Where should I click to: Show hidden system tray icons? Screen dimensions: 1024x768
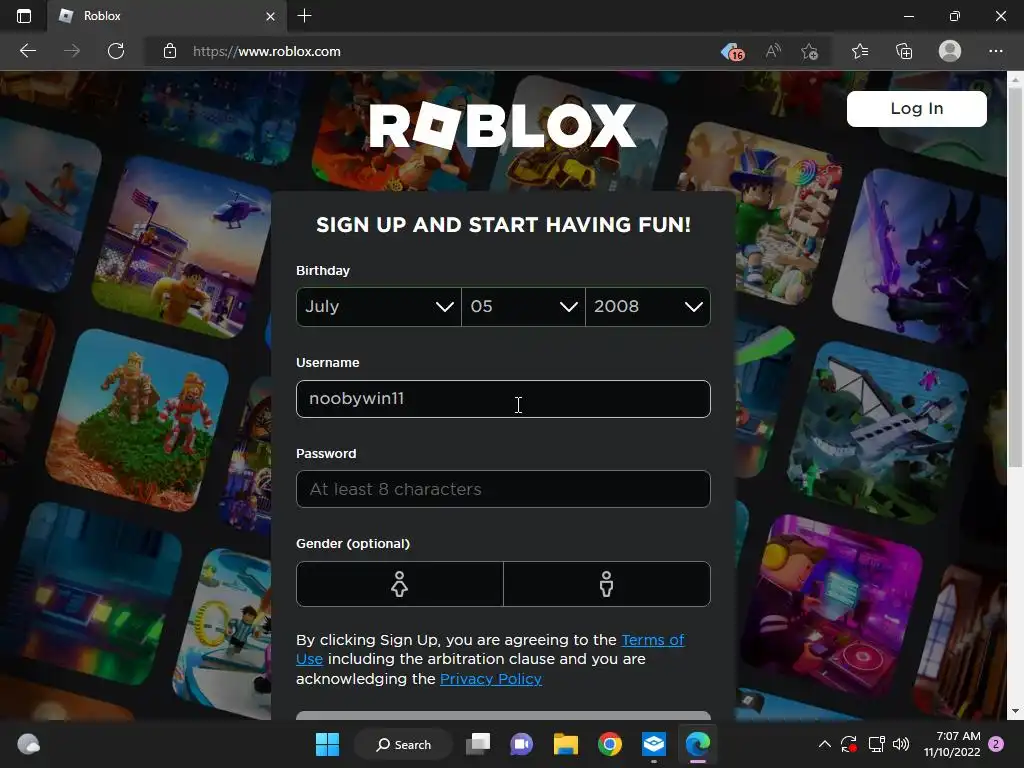[825, 744]
